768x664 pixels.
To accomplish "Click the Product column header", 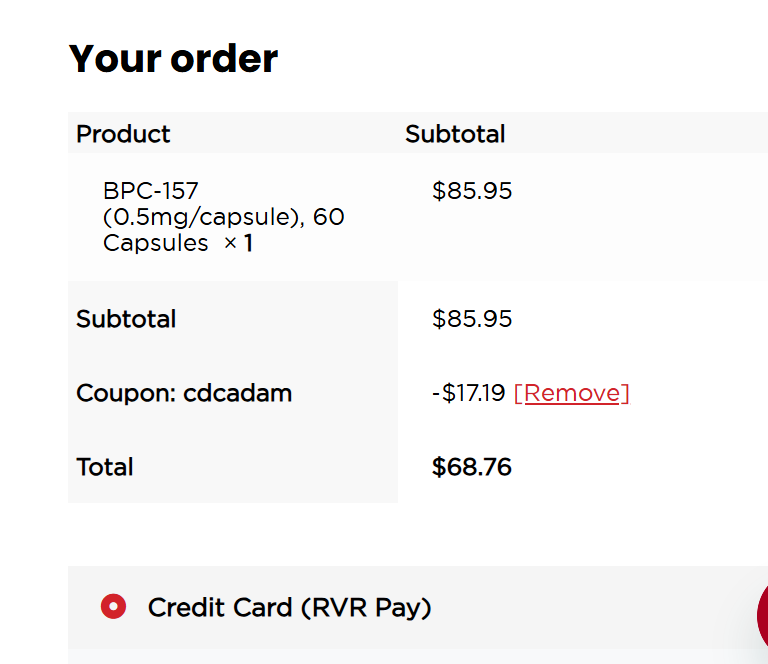I will (x=123, y=134).
